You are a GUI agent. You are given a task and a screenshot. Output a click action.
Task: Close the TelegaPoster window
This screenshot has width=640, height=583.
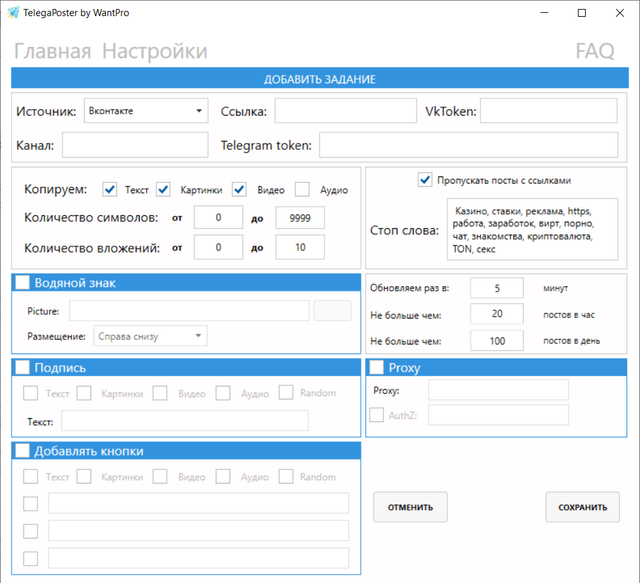[x=620, y=13]
